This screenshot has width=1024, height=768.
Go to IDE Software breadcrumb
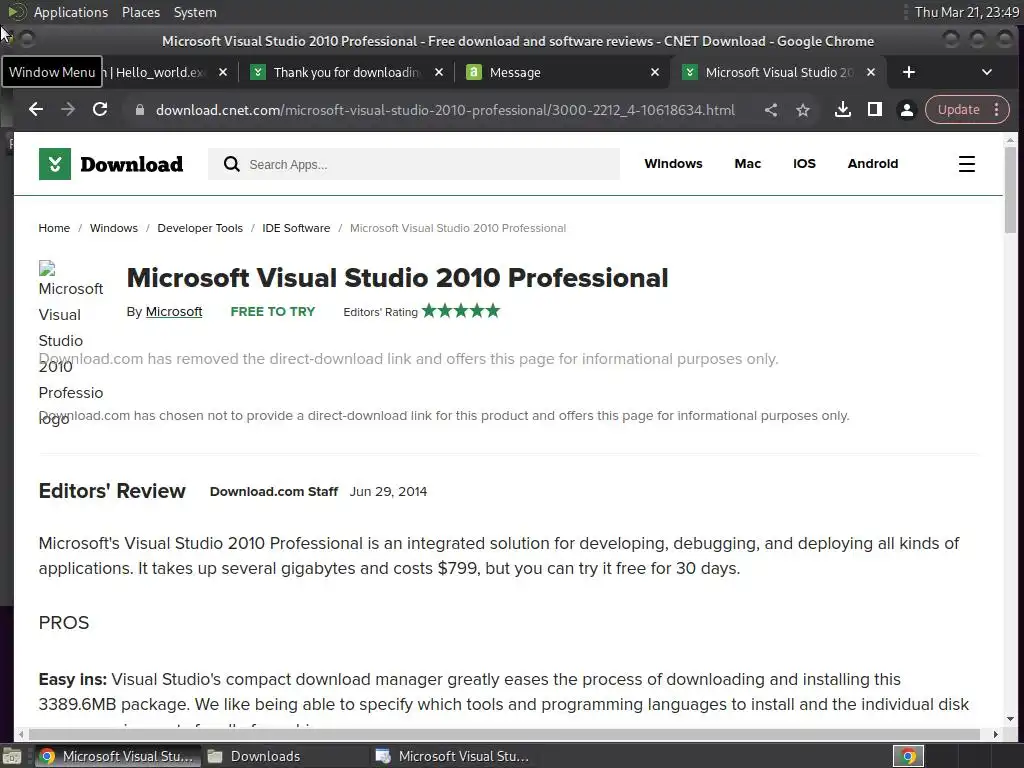coord(296,228)
